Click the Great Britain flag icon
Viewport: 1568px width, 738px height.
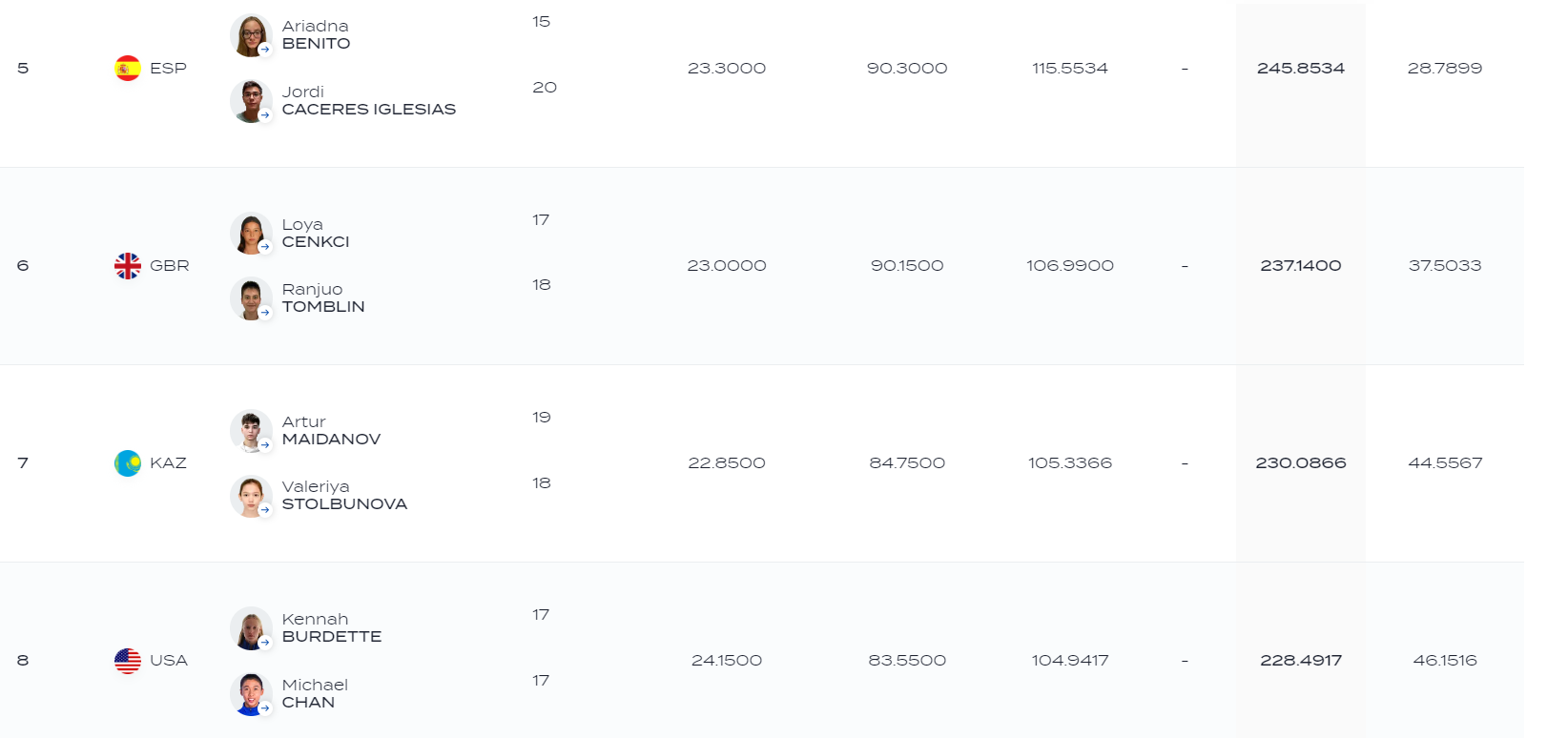[x=128, y=265]
